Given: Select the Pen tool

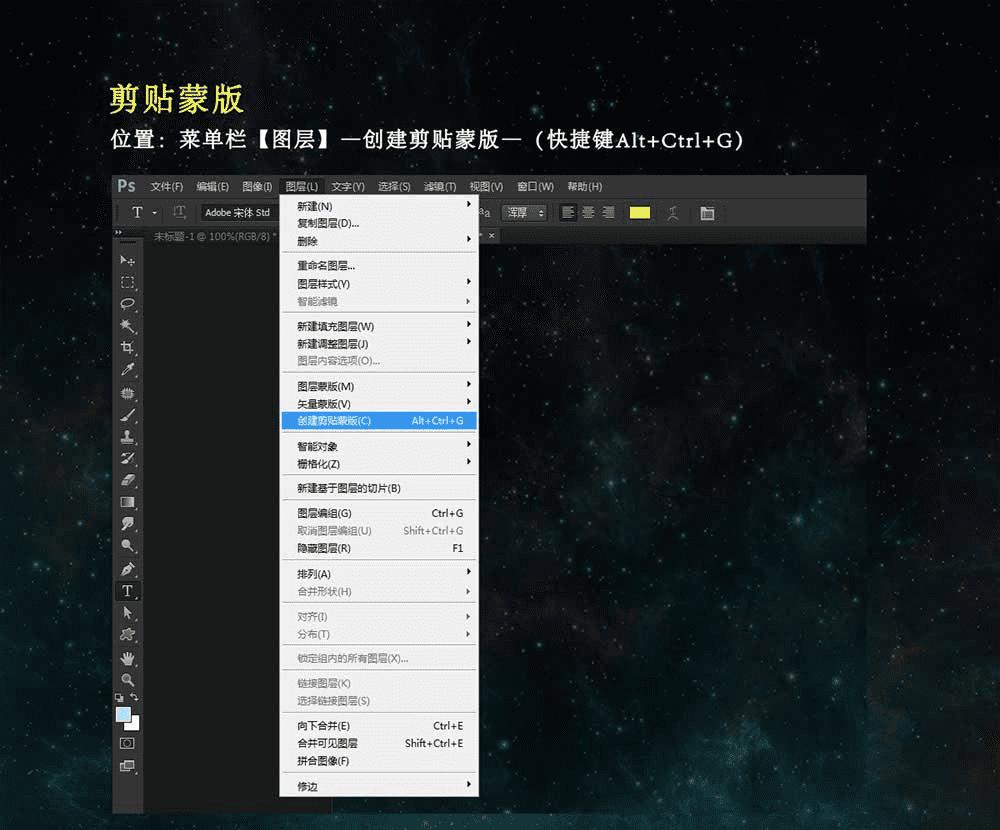Looking at the screenshot, I should (x=128, y=568).
